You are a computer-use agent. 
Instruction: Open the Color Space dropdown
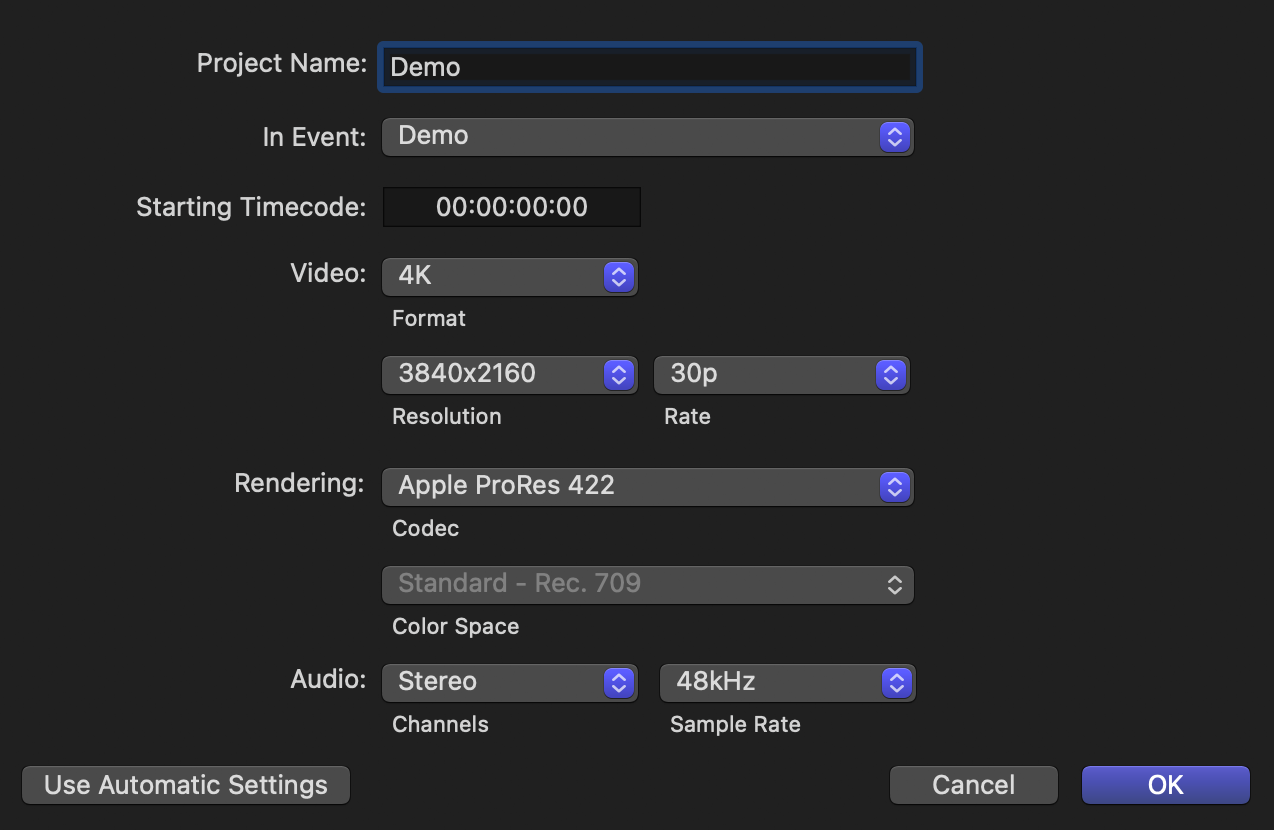pyautogui.click(x=648, y=585)
